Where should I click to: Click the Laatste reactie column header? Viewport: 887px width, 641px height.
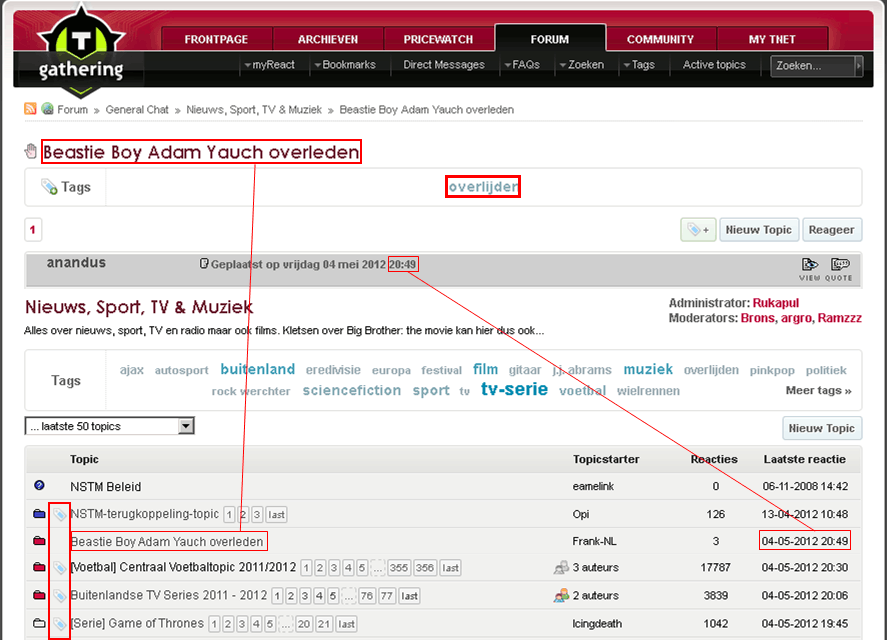804,459
